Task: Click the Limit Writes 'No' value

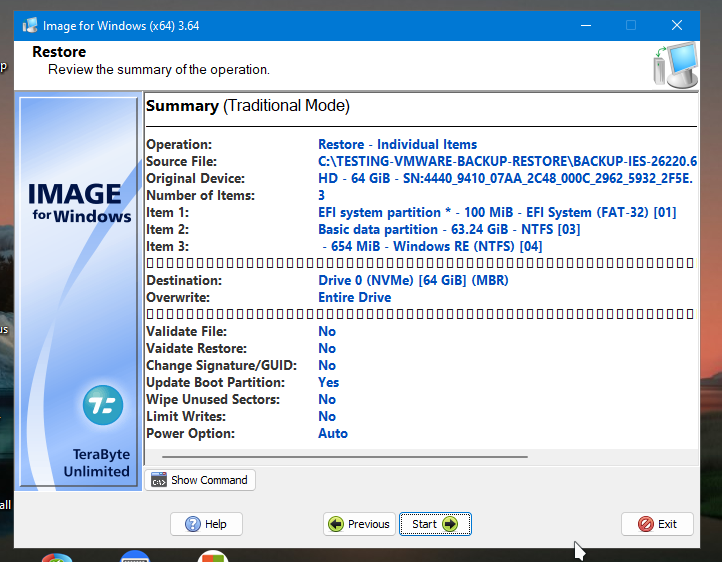Action: (x=327, y=417)
